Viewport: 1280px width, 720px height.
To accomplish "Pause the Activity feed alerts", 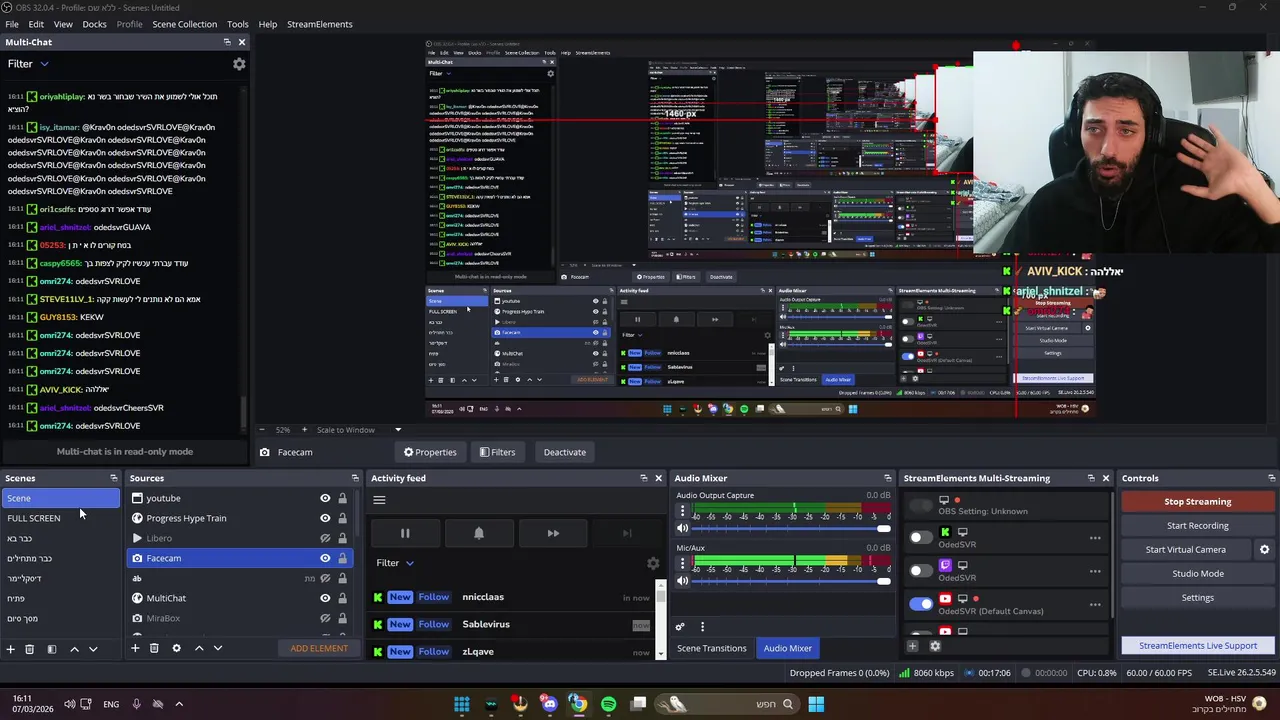I will pos(405,533).
